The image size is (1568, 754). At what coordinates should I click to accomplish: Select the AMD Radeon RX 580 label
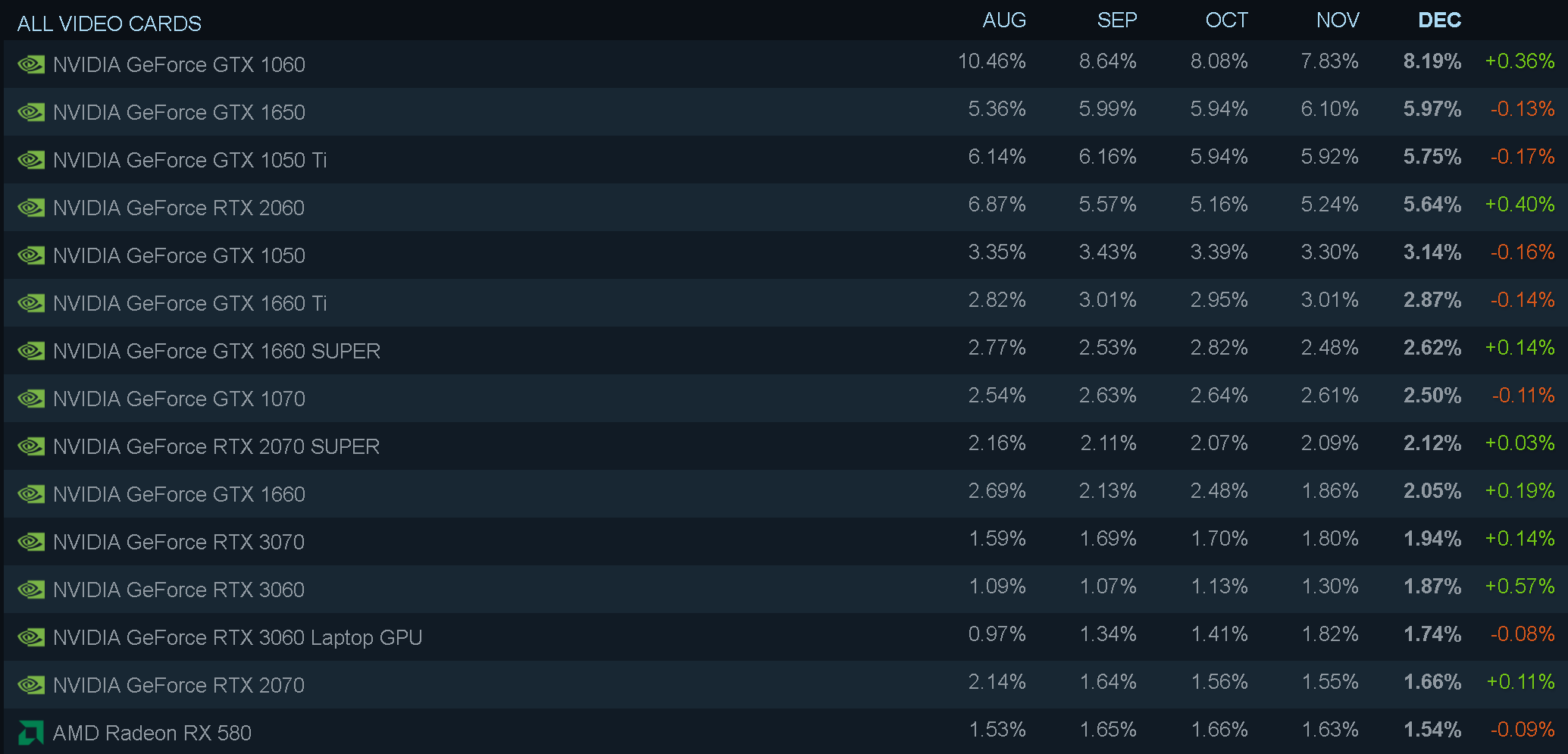(x=152, y=733)
